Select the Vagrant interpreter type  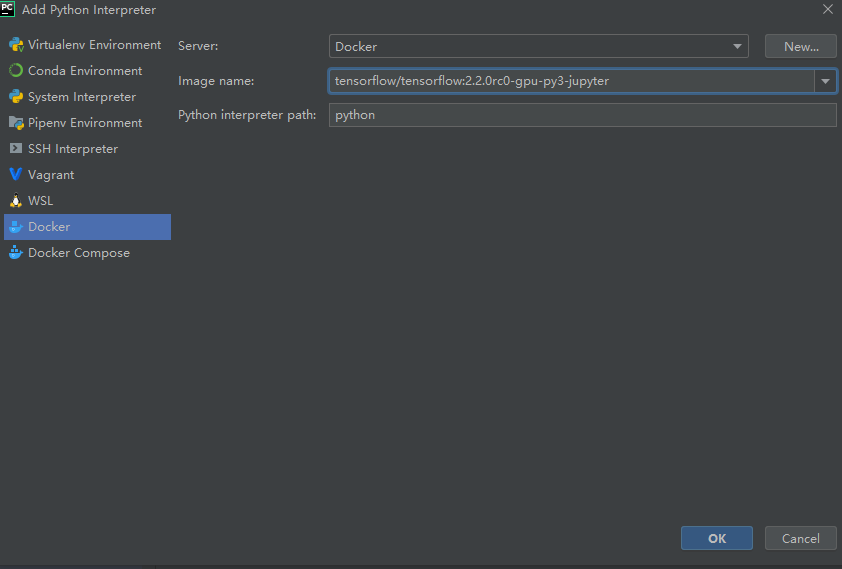coord(88,174)
